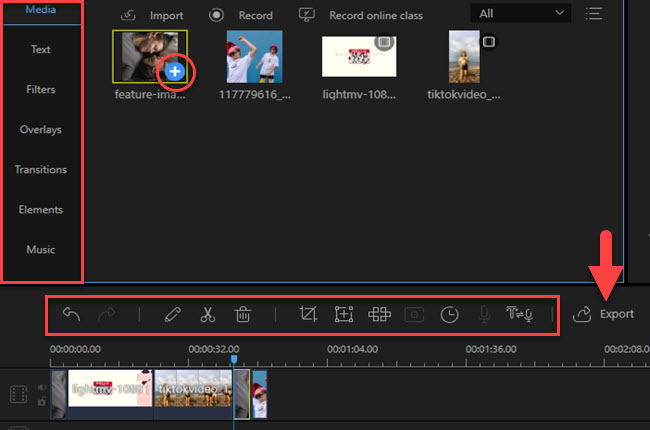Screen dimensions: 650x430
Task: Select the 117779616 thumbnail
Action: click(x=255, y=56)
